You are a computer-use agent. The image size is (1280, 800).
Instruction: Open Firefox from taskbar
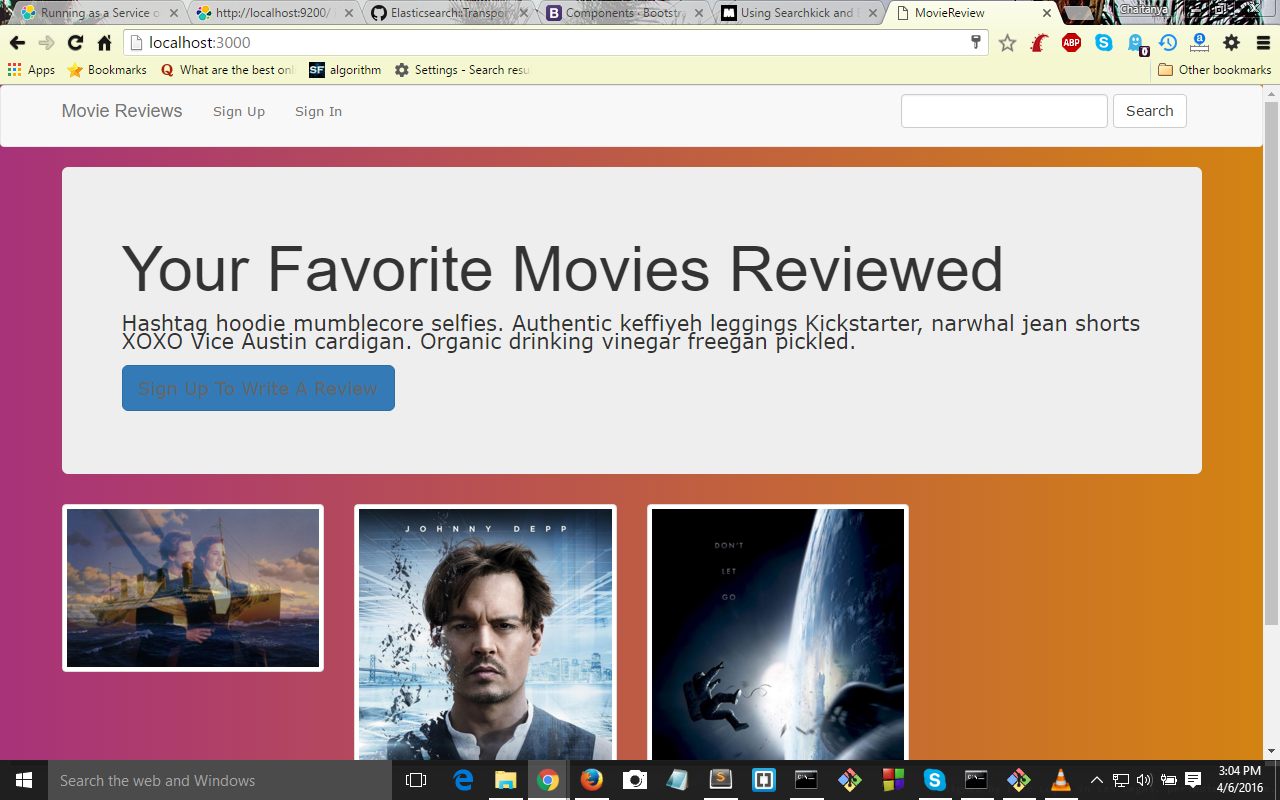[592, 780]
